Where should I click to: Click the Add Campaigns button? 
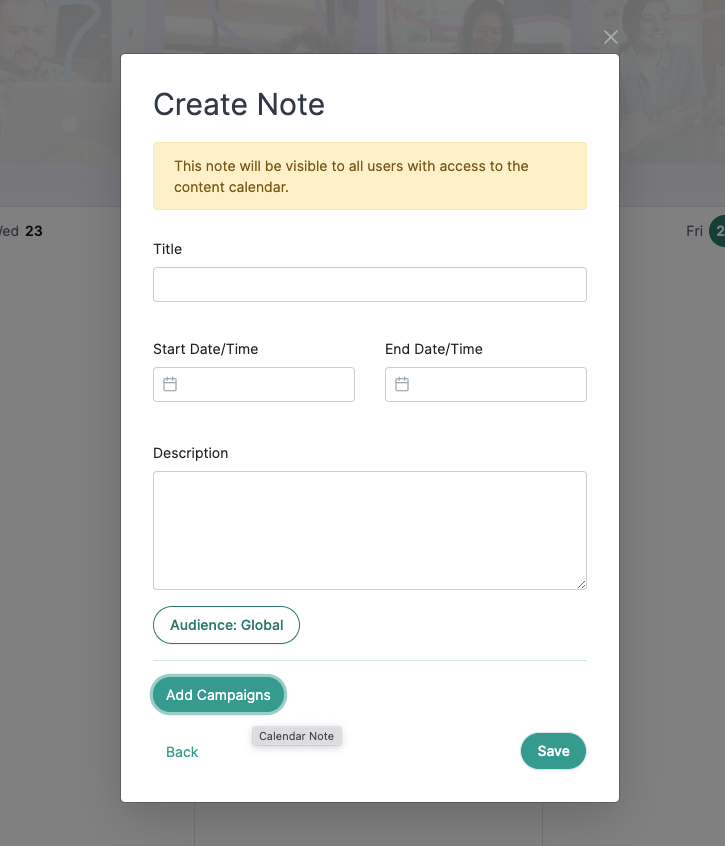click(x=218, y=695)
